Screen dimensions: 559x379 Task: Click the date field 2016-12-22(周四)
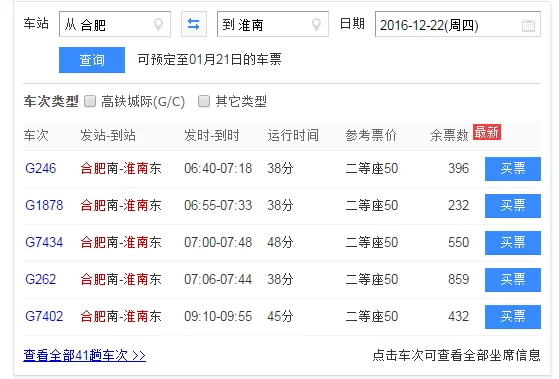[458, 24]
